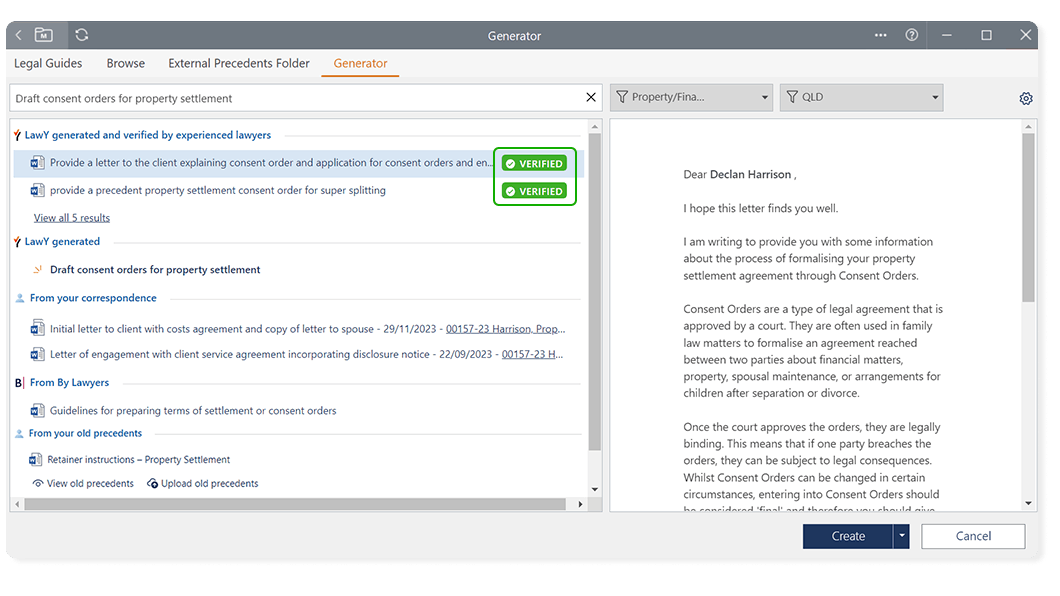Screen dimensions: 1060x596
Task: Click 'LawY generated and verified by experienced lawyers' heading
Action: (x=147, y=135)
